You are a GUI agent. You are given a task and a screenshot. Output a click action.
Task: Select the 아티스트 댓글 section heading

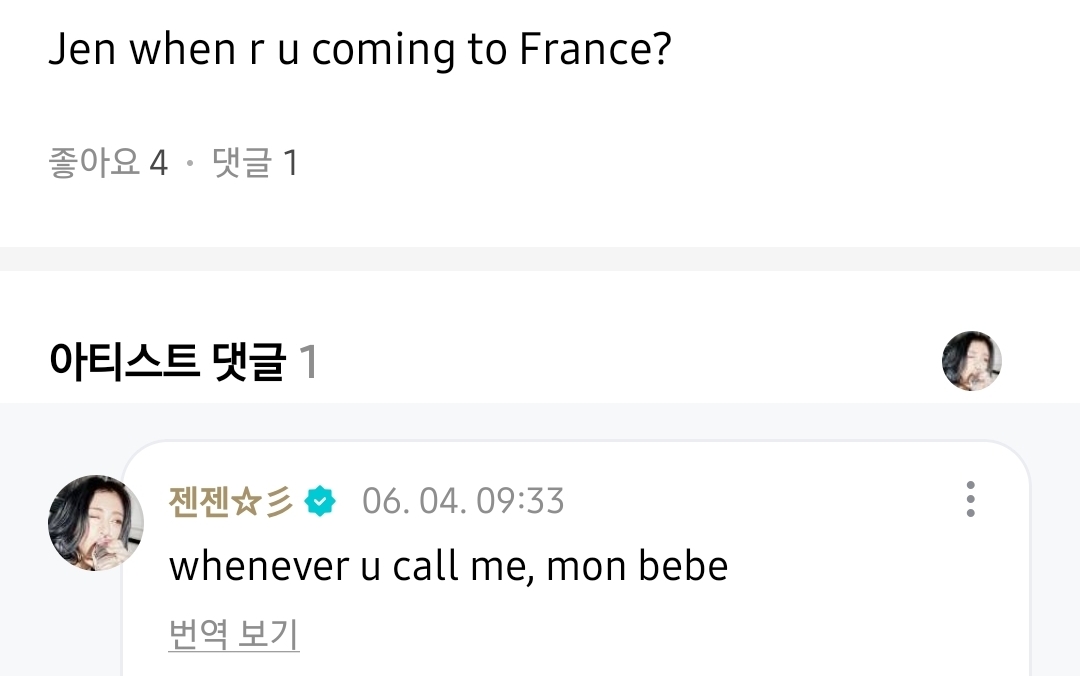click(167, 361)
